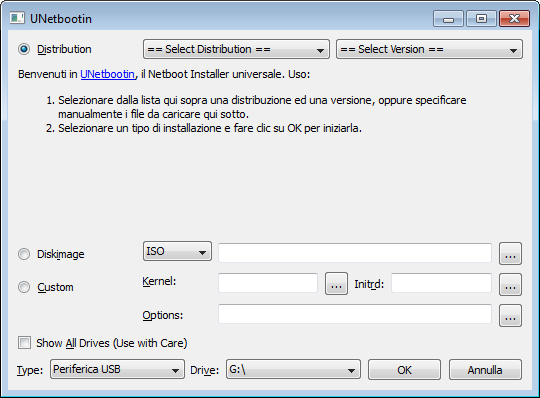Image resolution: width=540 pixels, height=398 pixels.
Task: Maximize the UNetbootin window
Action: point(481,19)
